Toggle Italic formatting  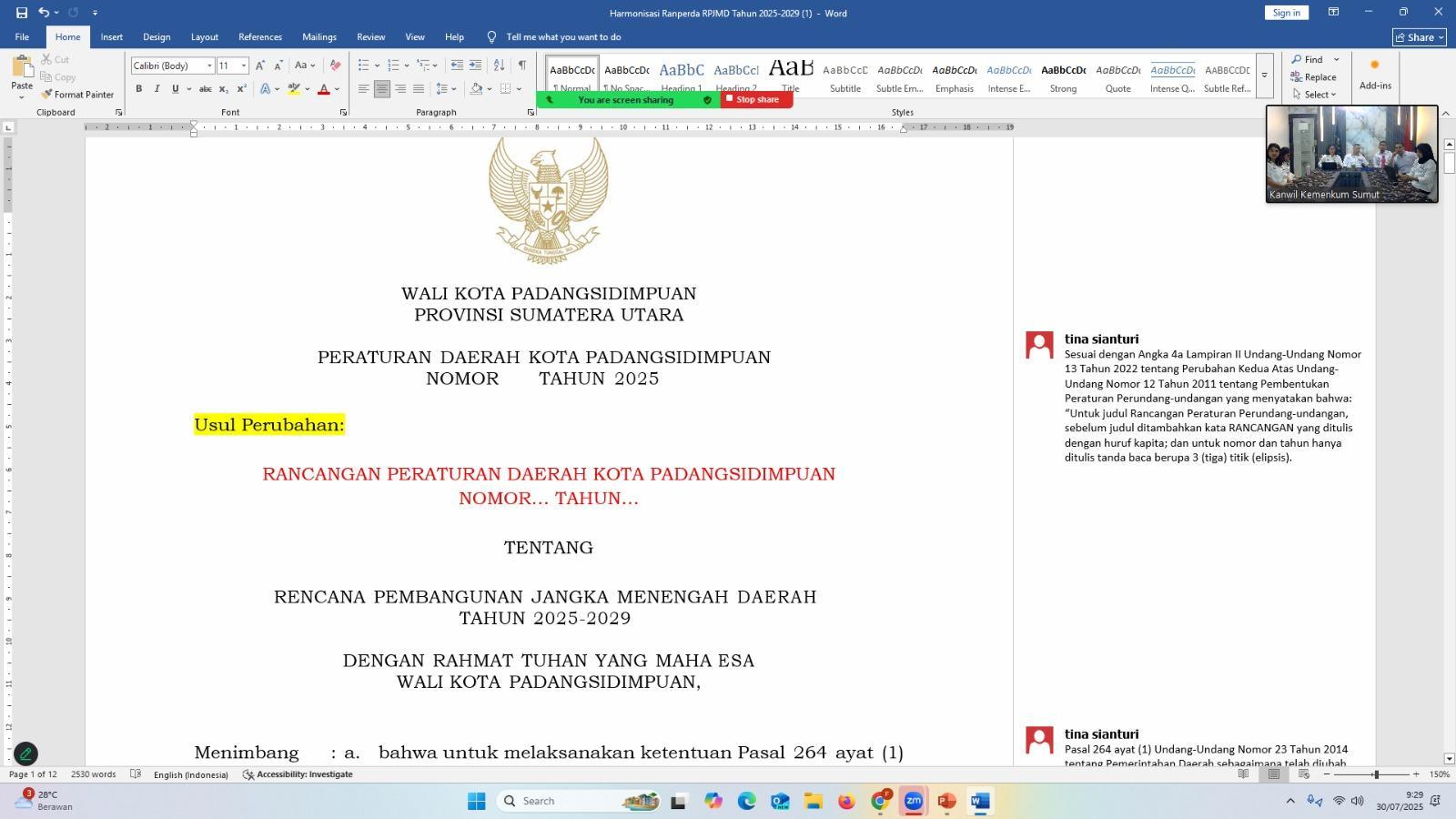(157, 89)
